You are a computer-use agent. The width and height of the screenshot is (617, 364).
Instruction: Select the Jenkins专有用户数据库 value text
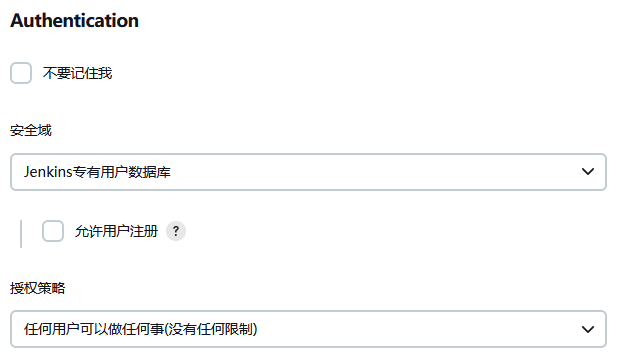tap(97, 172)
